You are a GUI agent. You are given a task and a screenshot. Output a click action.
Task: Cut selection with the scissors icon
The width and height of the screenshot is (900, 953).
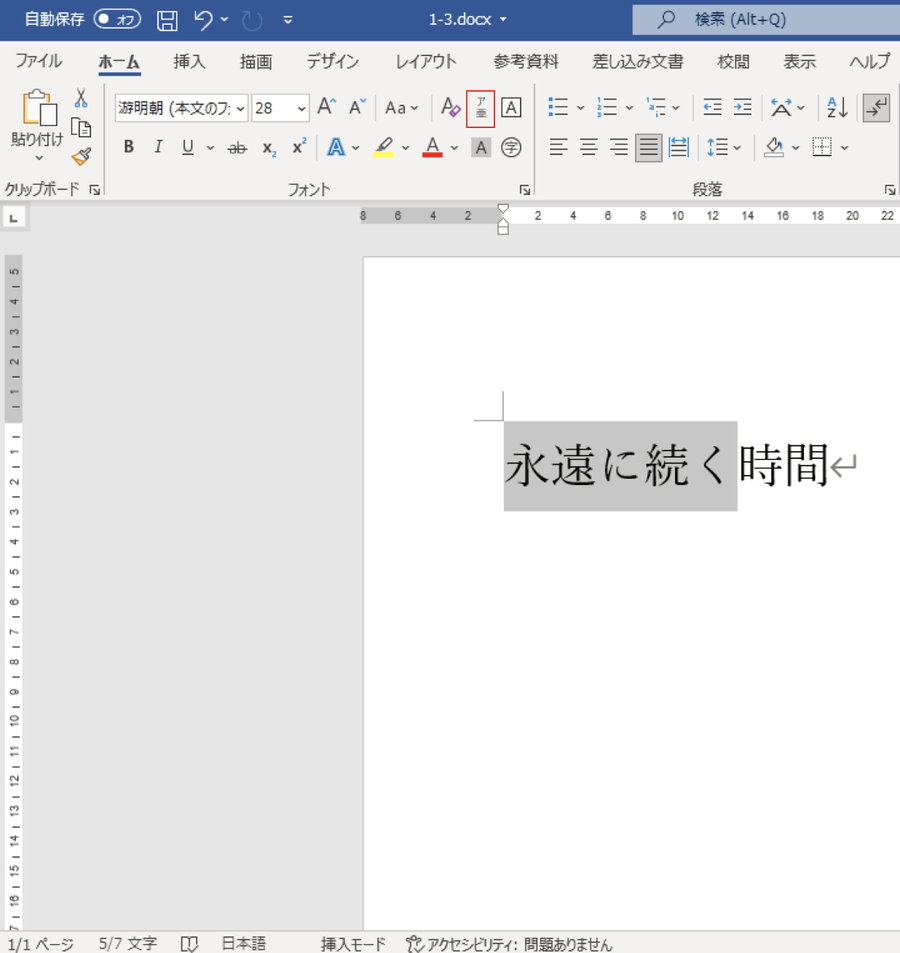(x=81, y=98)
